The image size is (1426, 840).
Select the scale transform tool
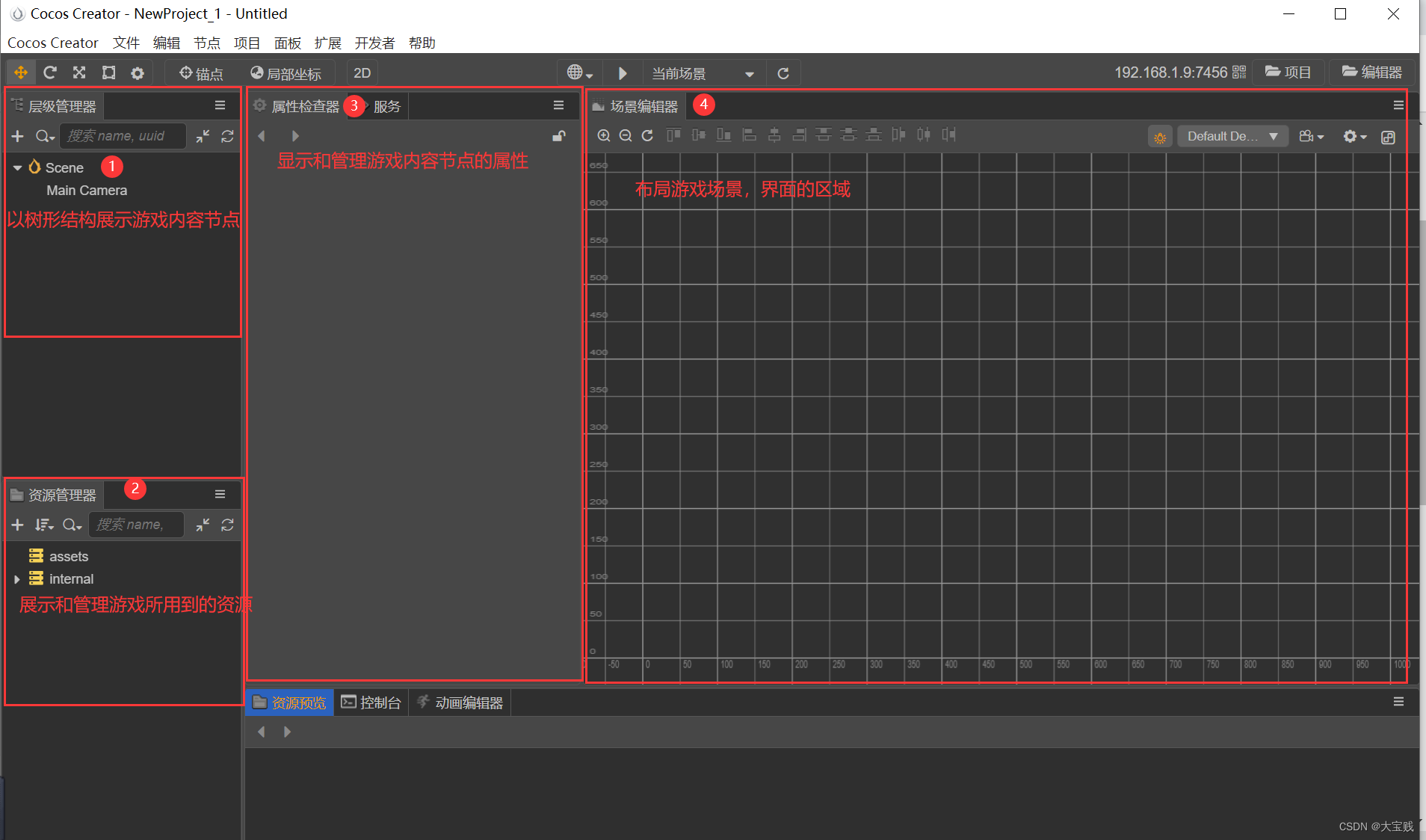tap(79, 72)
